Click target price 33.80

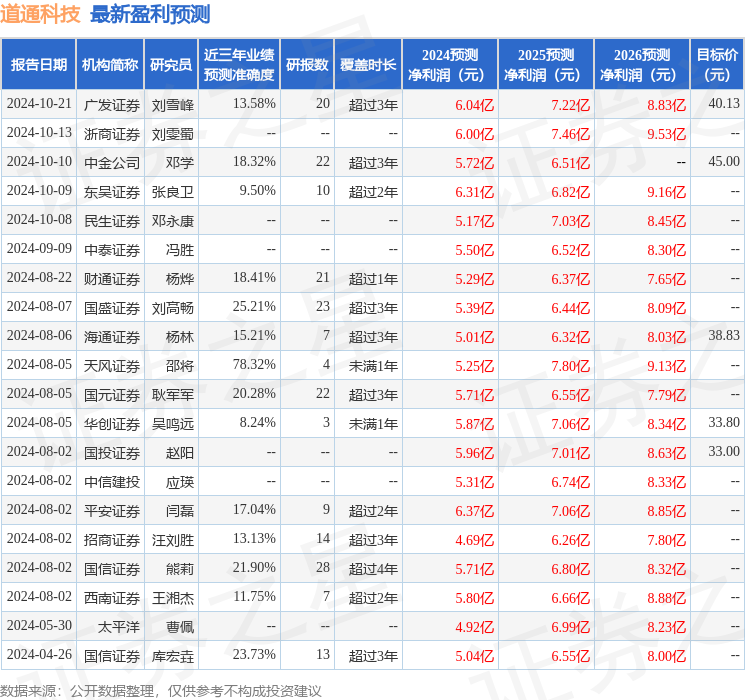click(724, 422)
